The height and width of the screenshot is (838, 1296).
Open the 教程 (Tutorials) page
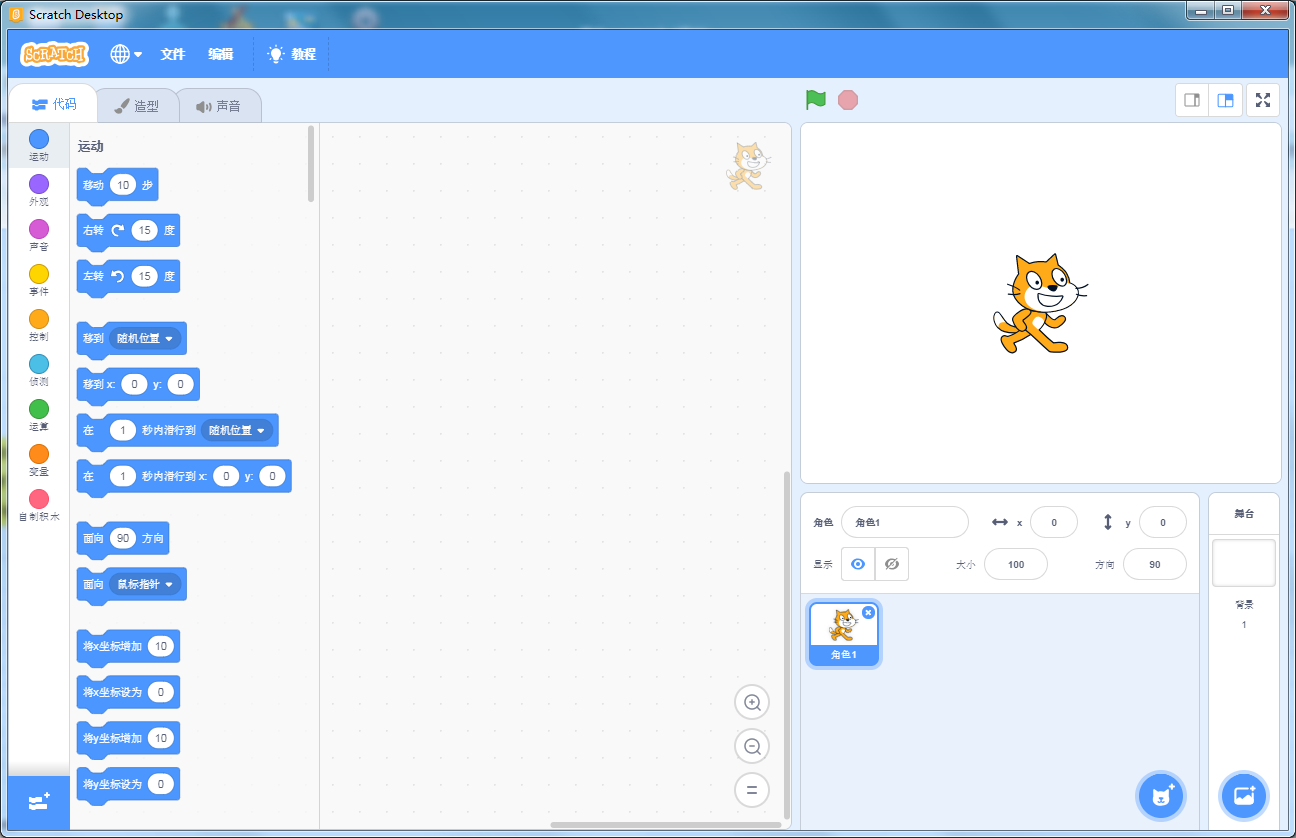point(292,54)
